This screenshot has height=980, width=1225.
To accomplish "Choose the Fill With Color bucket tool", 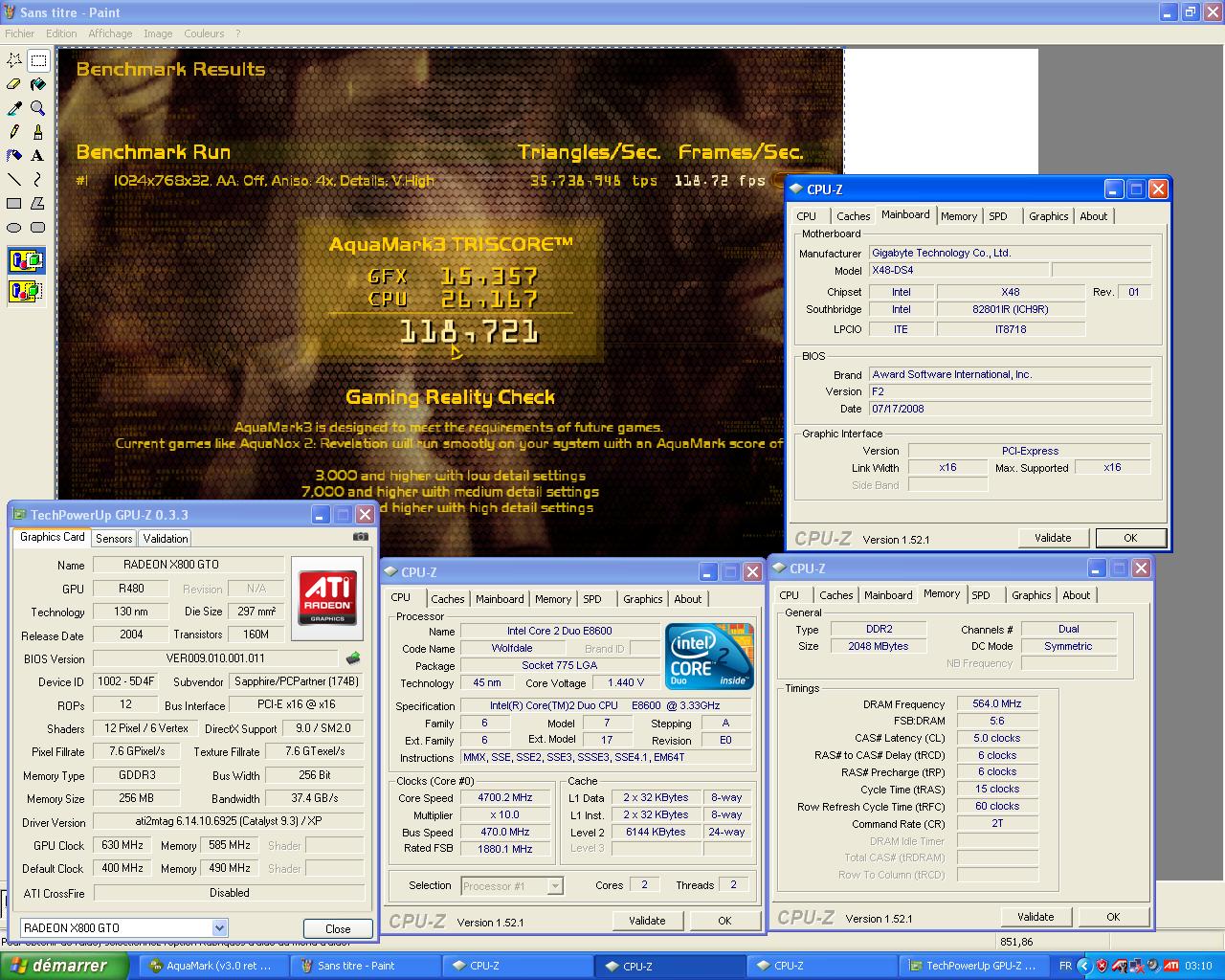I will pos(38,84).
